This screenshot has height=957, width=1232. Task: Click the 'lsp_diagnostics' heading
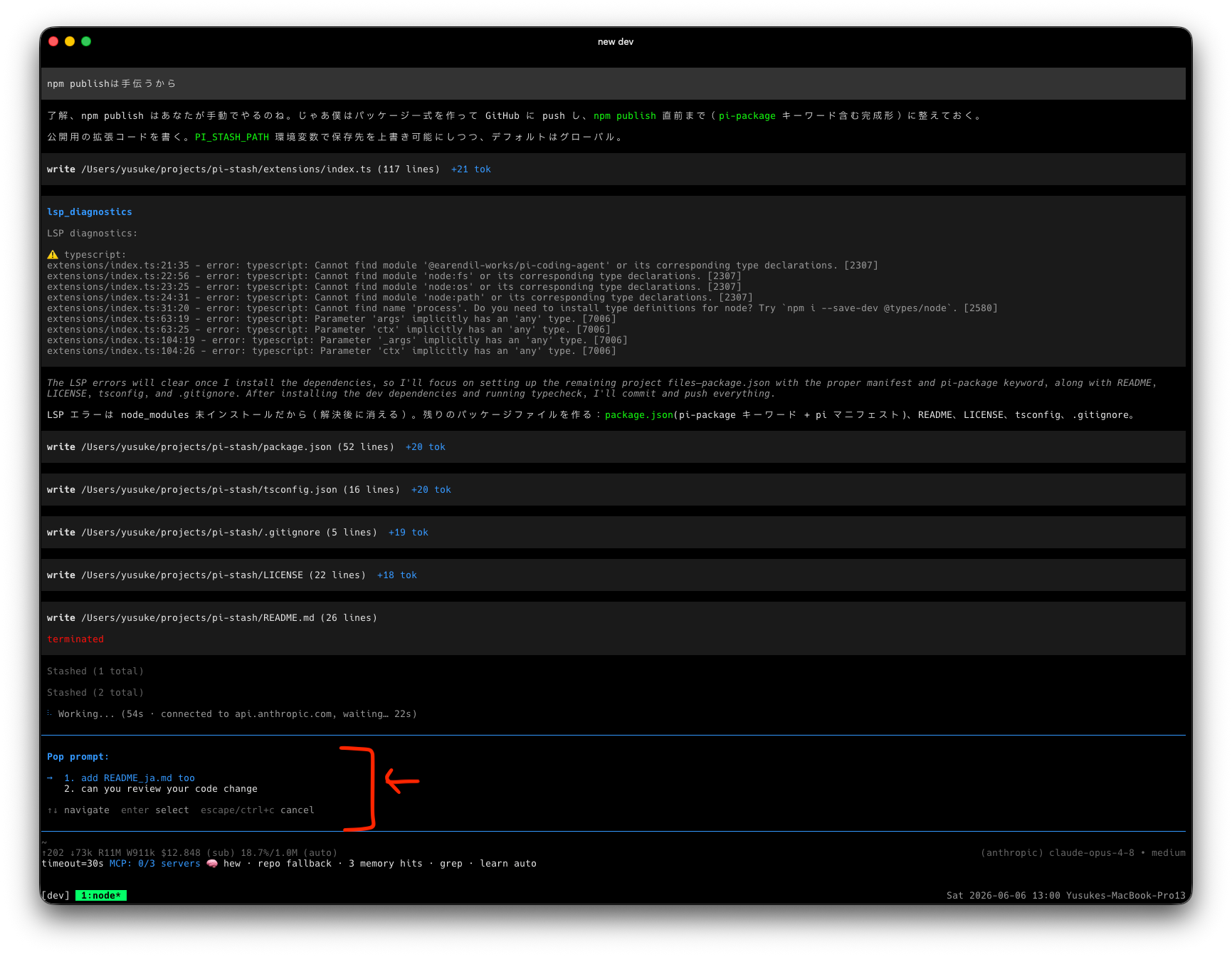point(90,211)
